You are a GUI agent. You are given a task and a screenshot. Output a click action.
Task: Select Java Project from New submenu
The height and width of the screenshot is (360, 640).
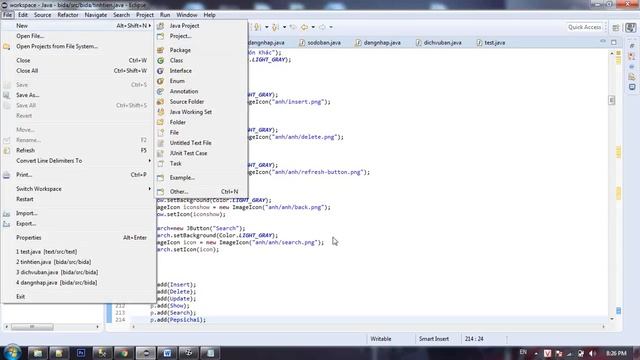(184, 25)
